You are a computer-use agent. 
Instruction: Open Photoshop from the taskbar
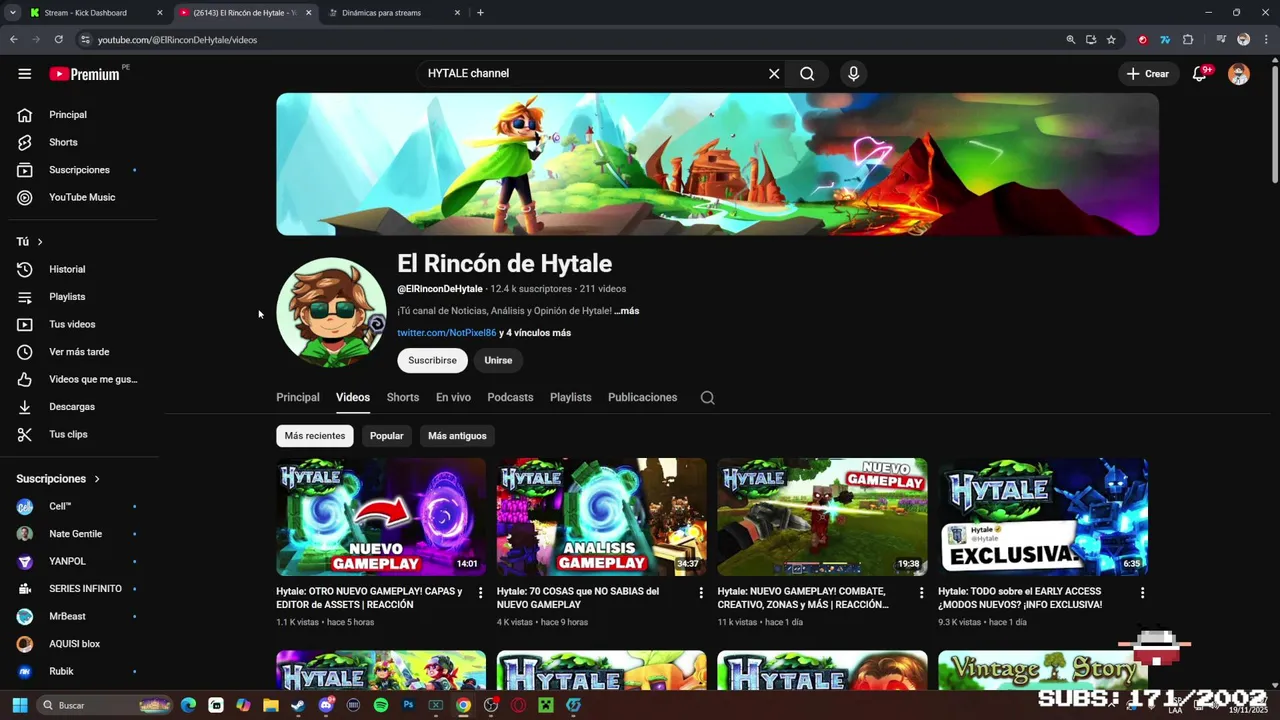tap(408, 705)
